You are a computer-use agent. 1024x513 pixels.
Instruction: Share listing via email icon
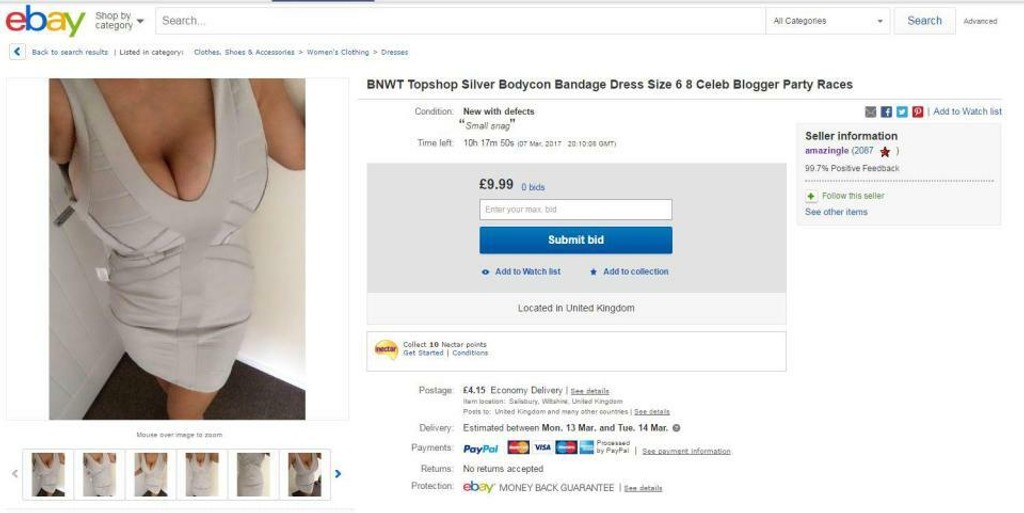point(871,112)
